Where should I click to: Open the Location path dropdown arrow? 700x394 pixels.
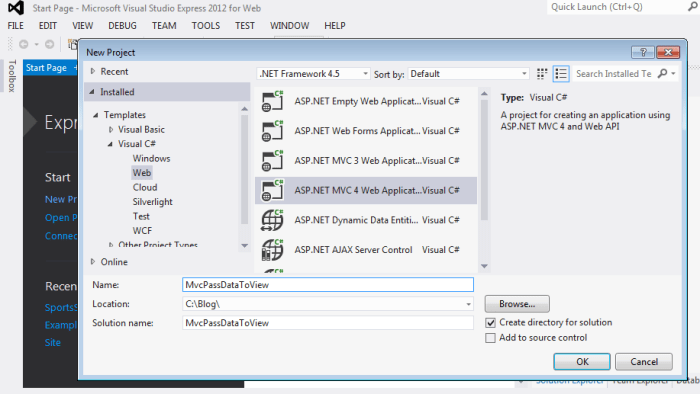pyautogui.click(x=468, y=304)
